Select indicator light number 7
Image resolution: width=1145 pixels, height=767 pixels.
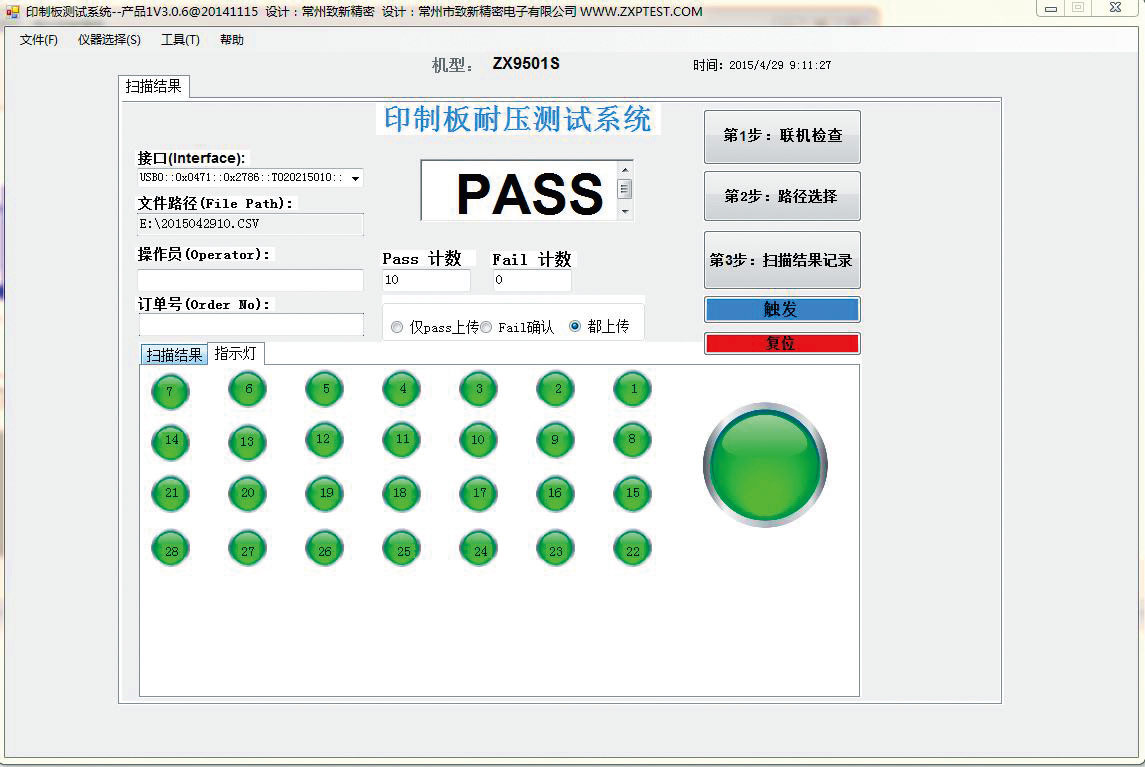click(170, 391)
